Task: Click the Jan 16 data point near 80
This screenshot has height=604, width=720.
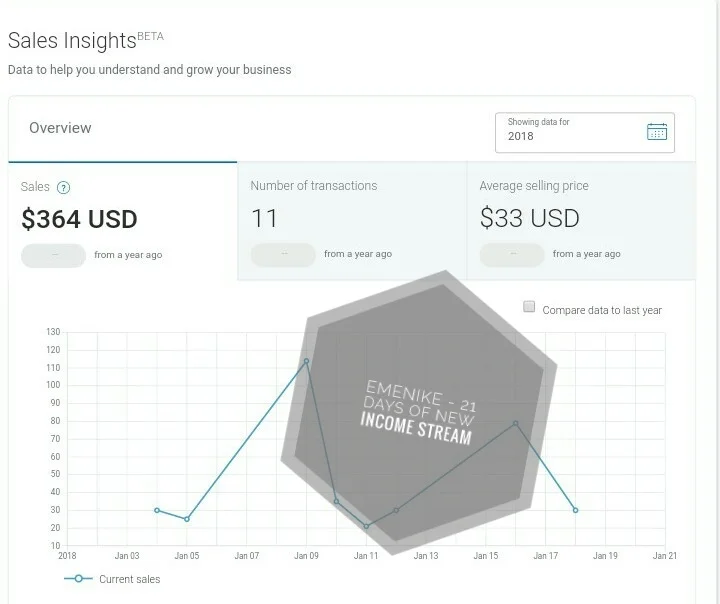Action: tap(516, 423)
